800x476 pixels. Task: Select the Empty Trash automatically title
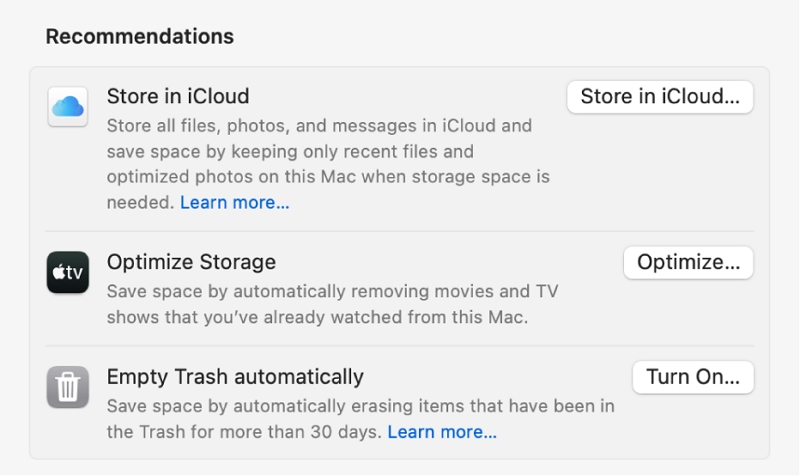235,377
